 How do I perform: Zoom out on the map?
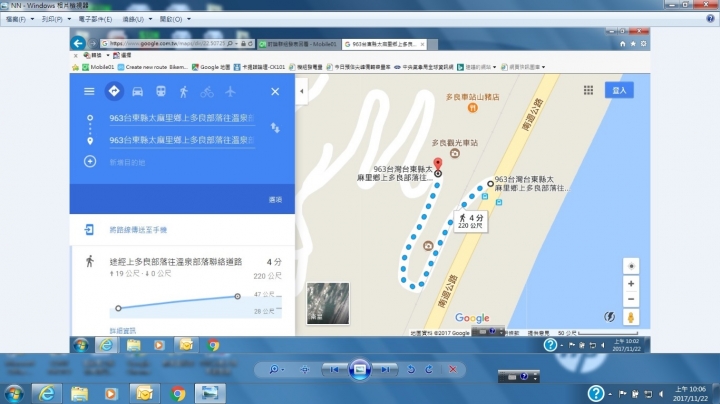click(x=631, y=299)
